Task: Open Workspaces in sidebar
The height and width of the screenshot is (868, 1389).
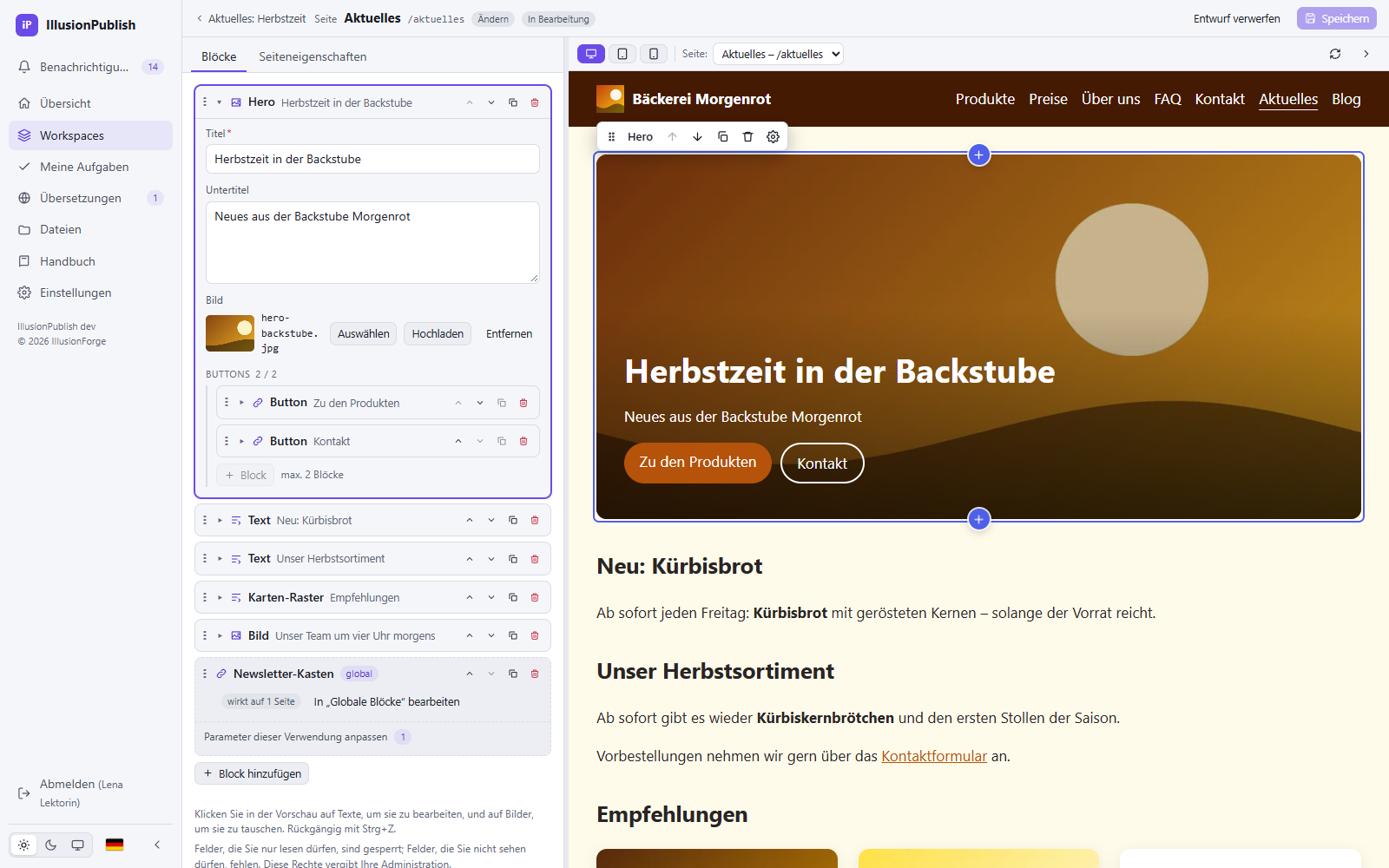Action: click(90, 135)
